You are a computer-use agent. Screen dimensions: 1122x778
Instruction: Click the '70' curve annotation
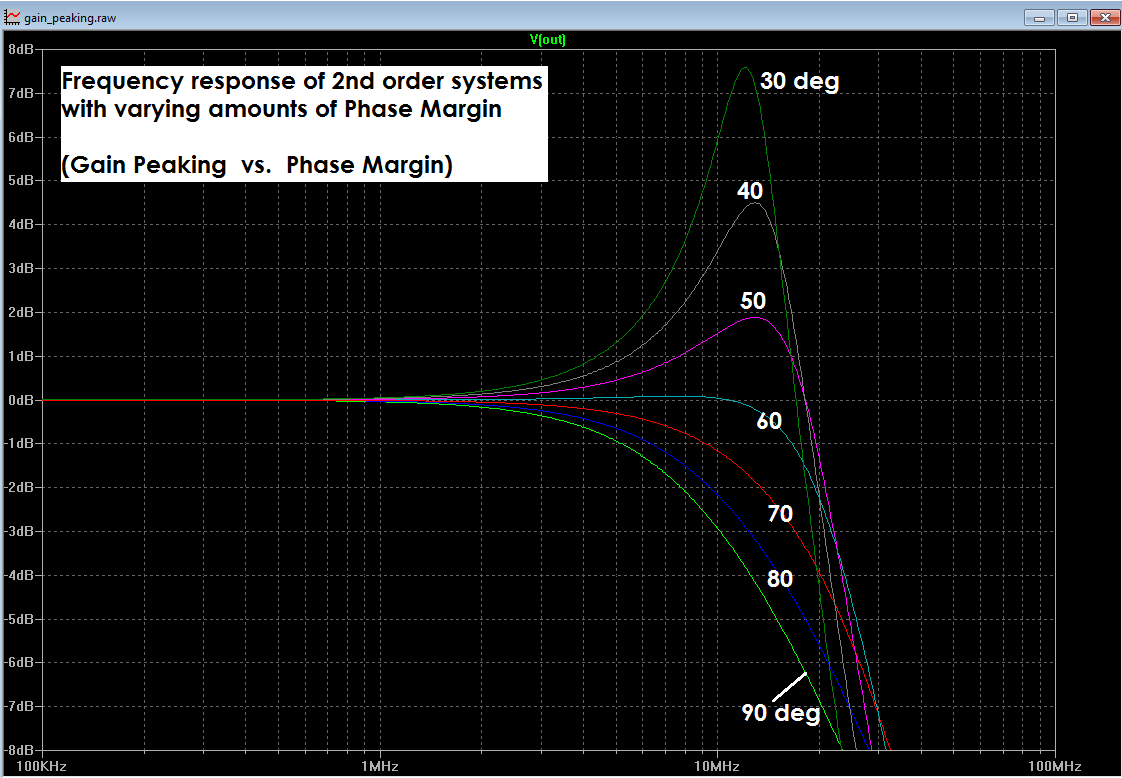780,514
